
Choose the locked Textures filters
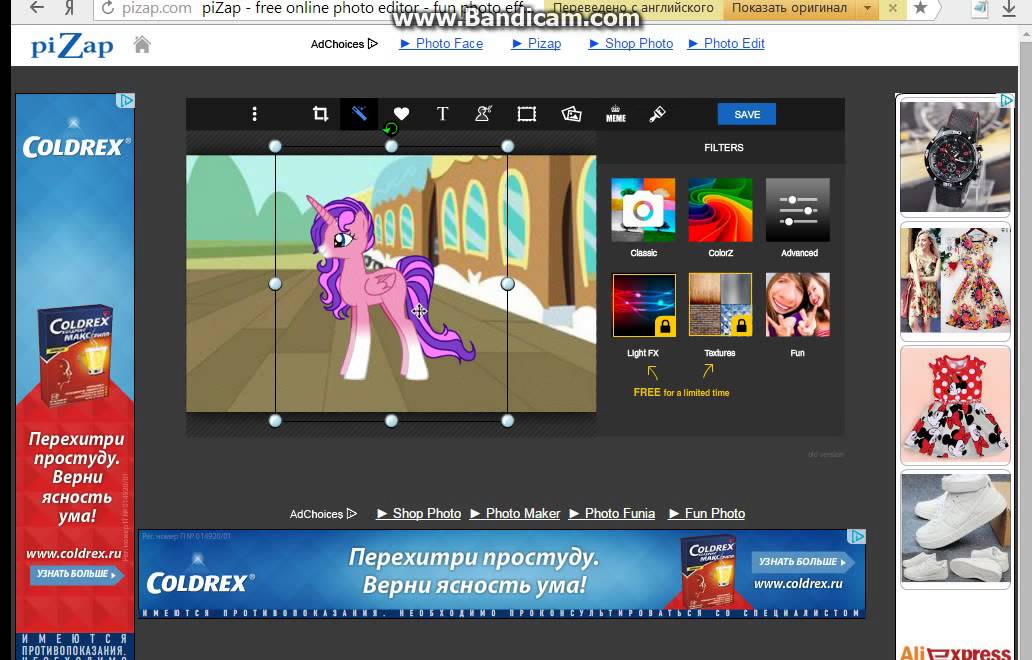(x=720, y=305)
